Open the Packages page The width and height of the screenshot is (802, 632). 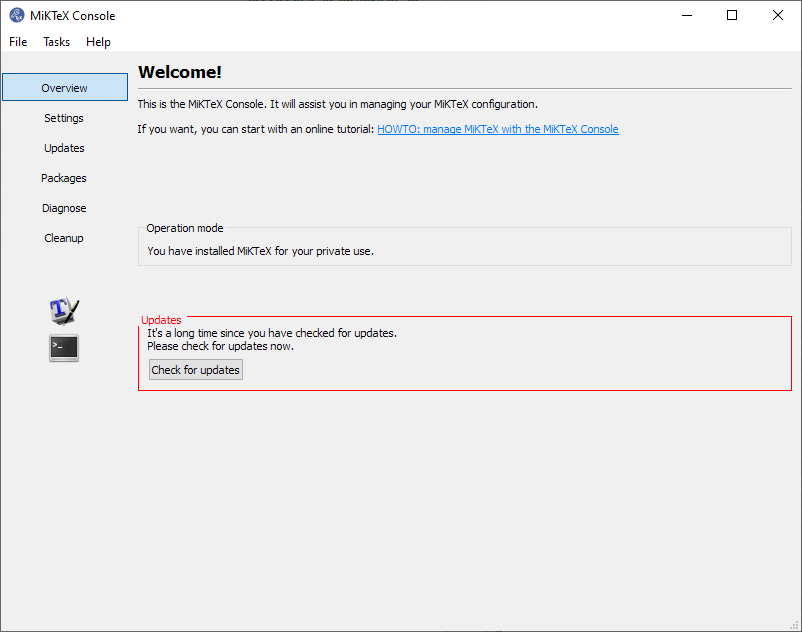(x=64, y=178)
